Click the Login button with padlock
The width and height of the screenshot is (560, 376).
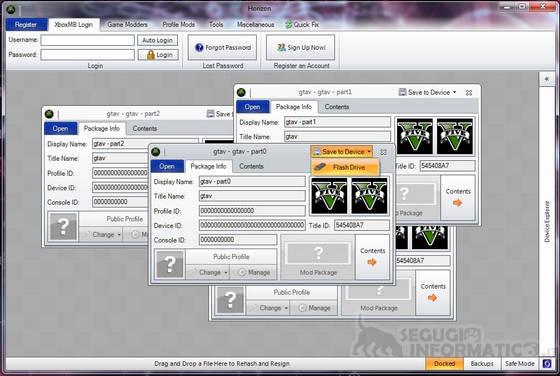158,55
